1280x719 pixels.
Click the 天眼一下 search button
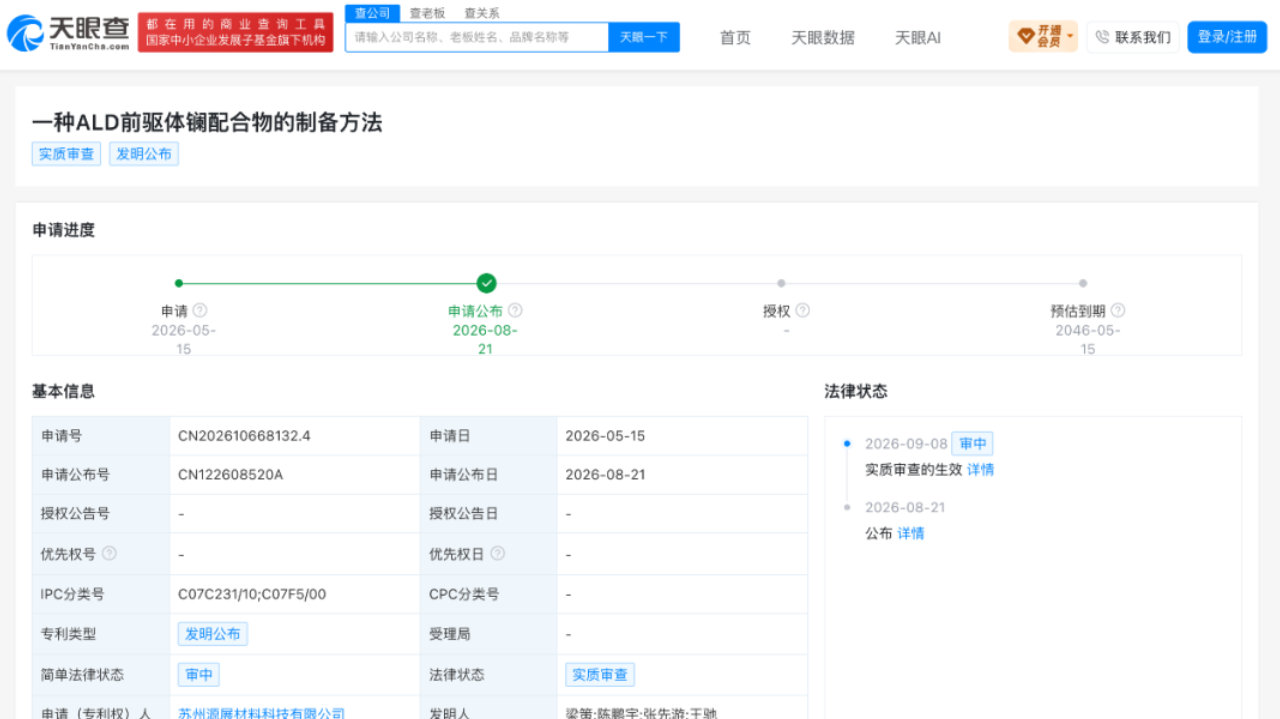(644, 37)
